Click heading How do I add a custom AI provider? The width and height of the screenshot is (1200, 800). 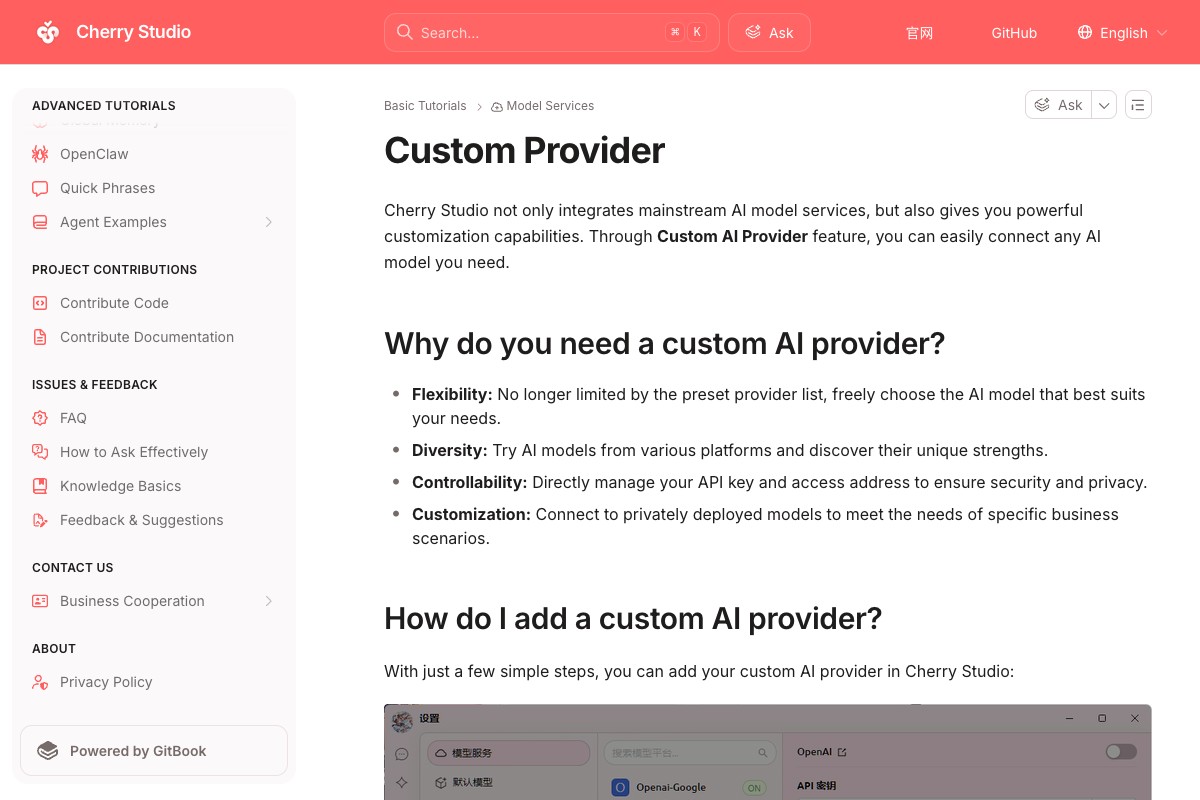(633, 618)
